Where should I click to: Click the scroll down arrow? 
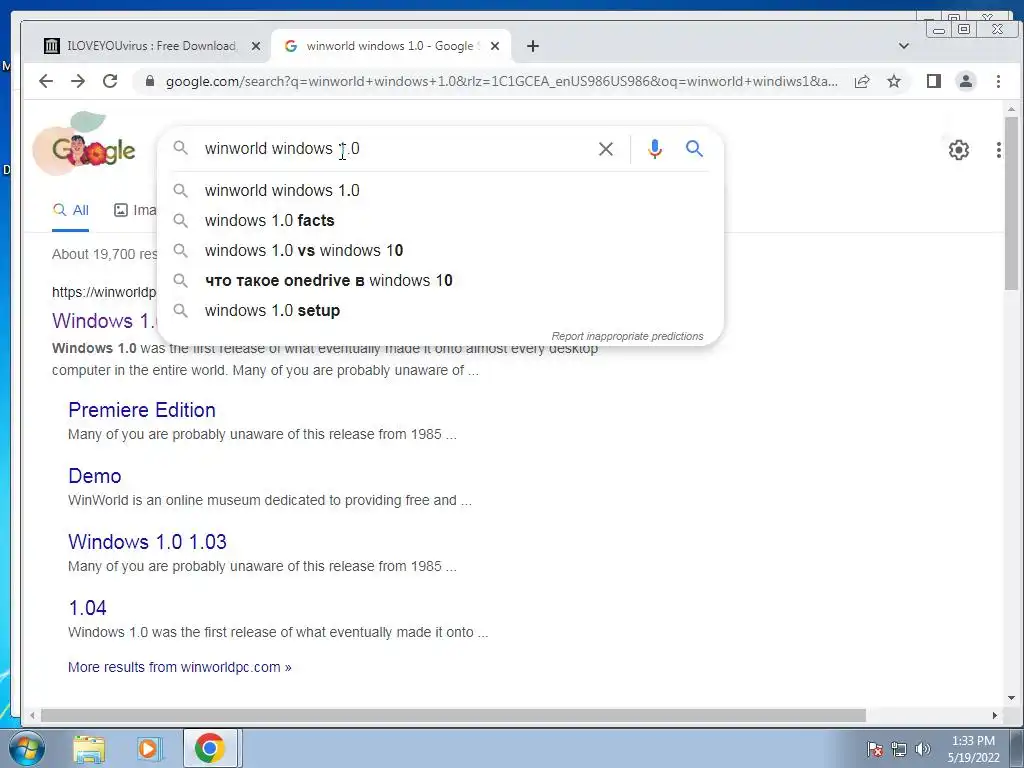(1011, 698)
